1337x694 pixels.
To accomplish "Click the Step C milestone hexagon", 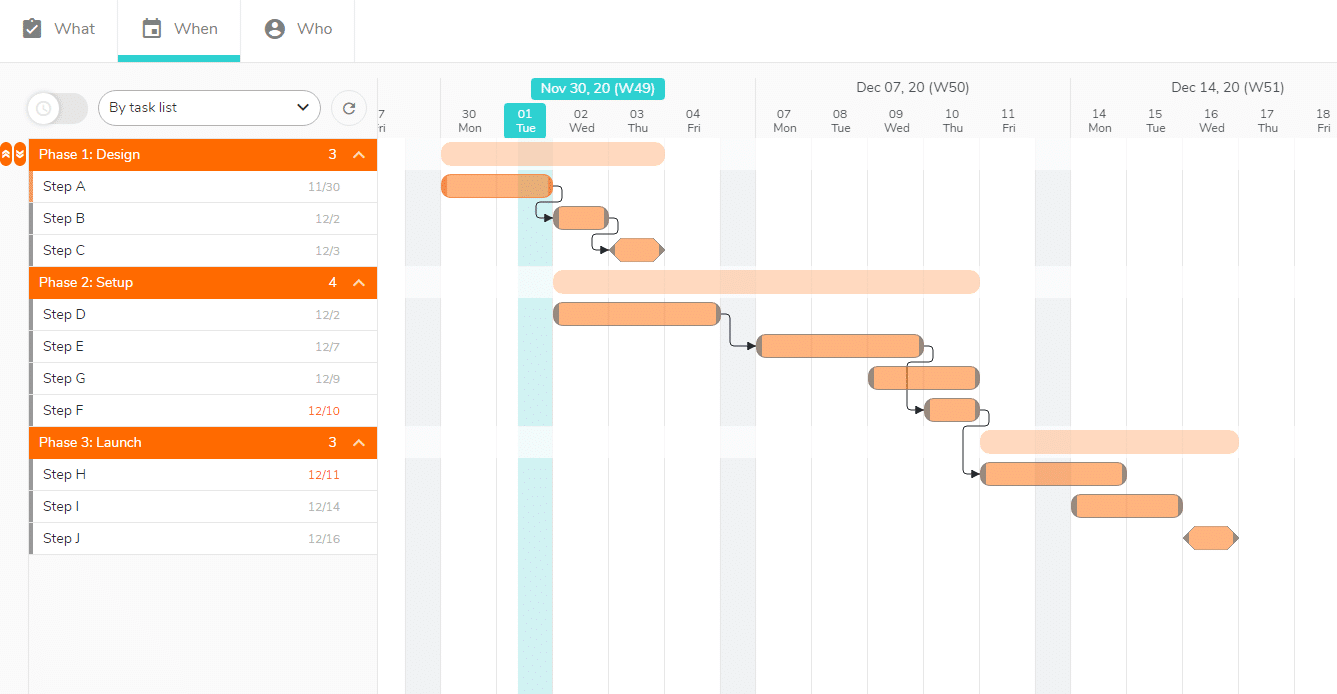I will point(637,250).
